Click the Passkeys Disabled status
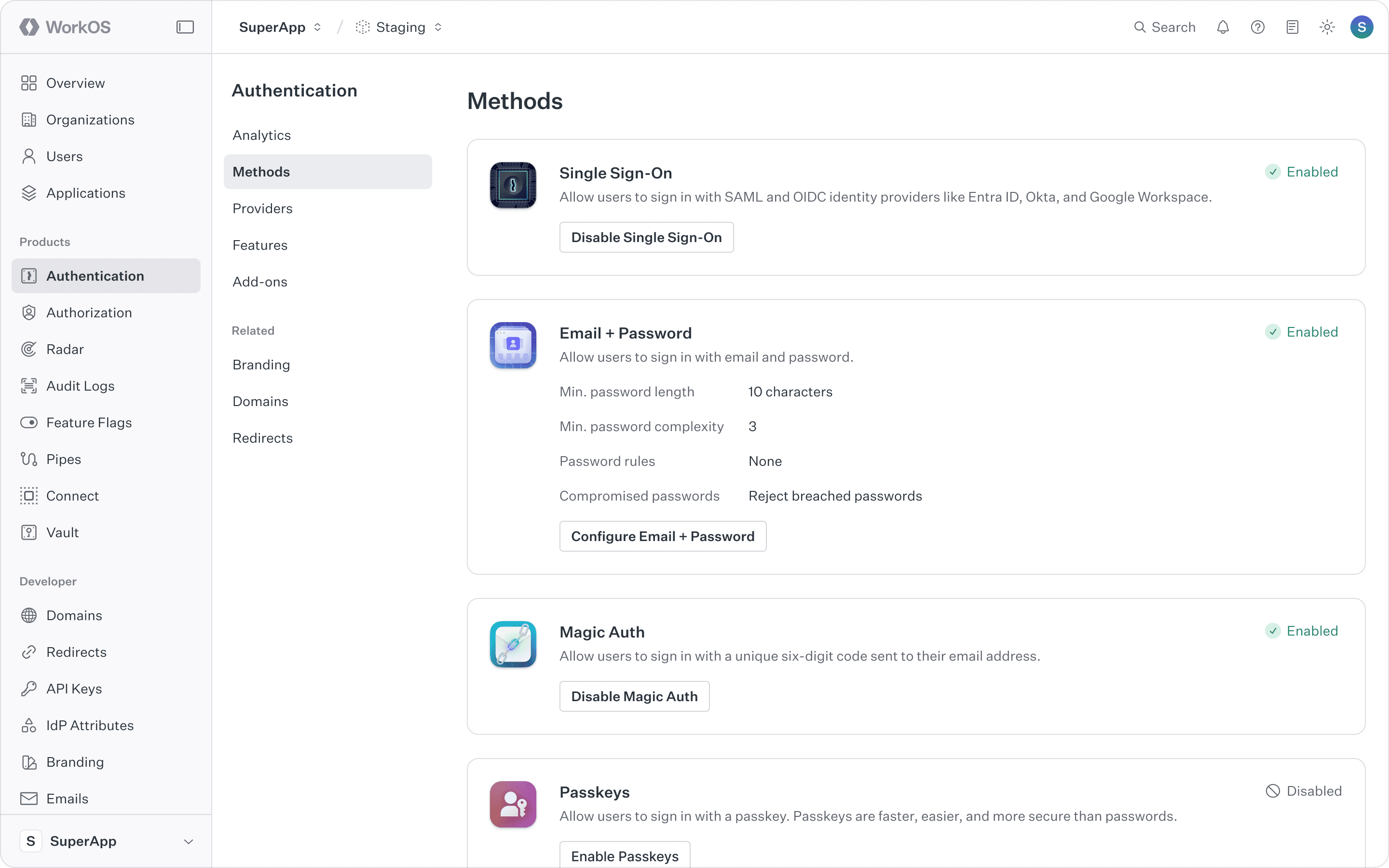Screen dimensions: 1389x868 [1304, 791]
